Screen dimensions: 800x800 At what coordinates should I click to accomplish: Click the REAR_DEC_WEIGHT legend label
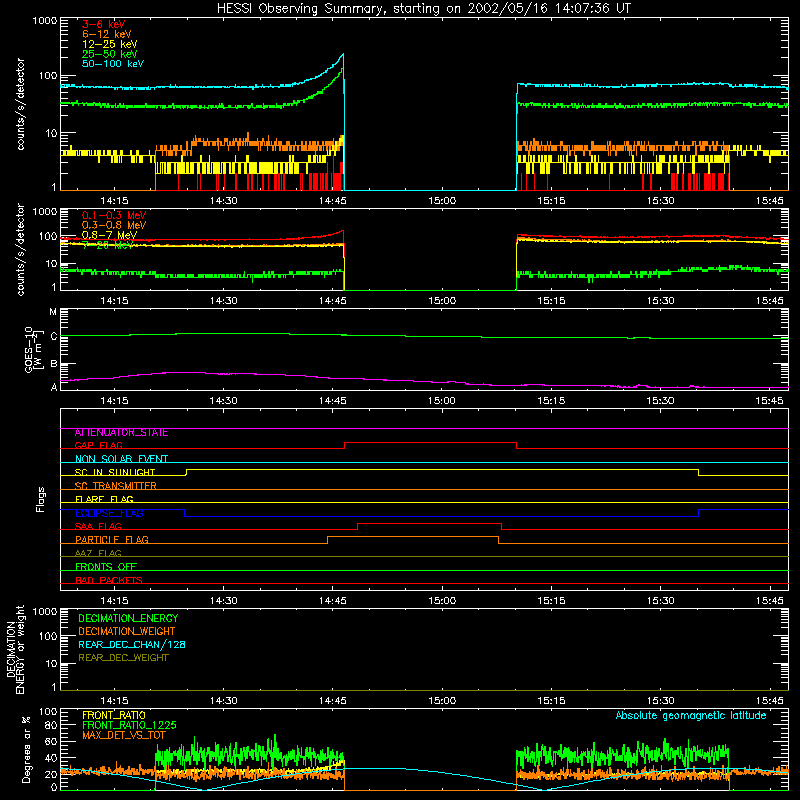click(123, 658)
